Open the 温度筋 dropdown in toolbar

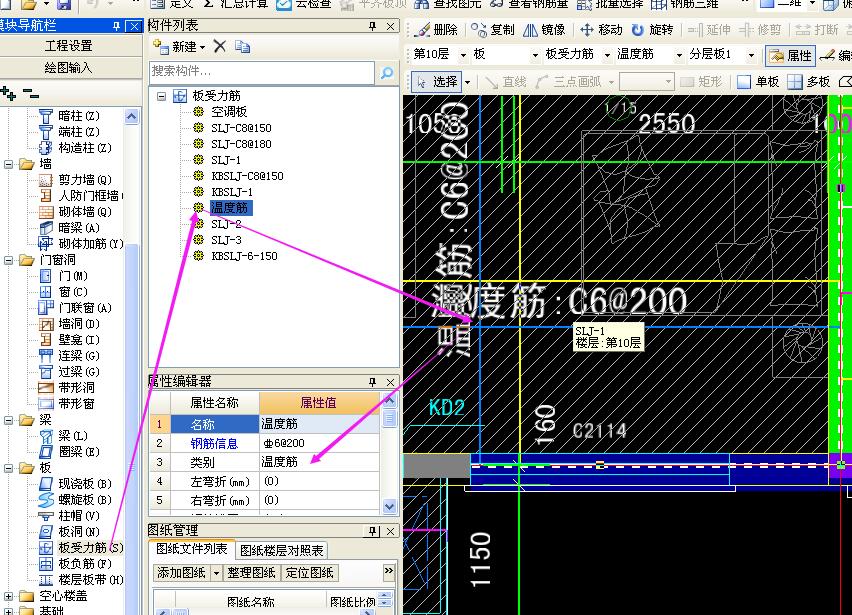click(679, 55)
